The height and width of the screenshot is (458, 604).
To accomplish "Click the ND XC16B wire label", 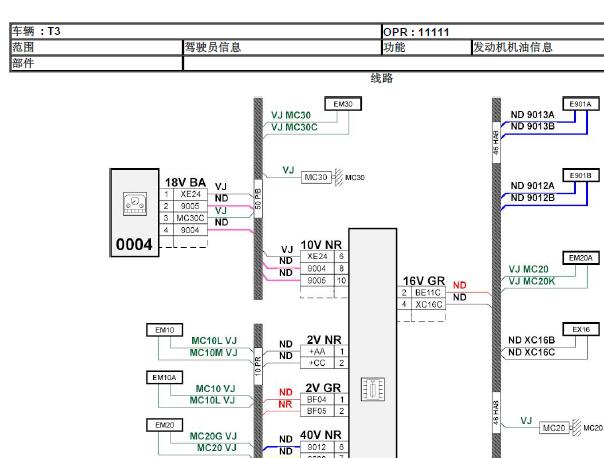I will coord(532,340).
